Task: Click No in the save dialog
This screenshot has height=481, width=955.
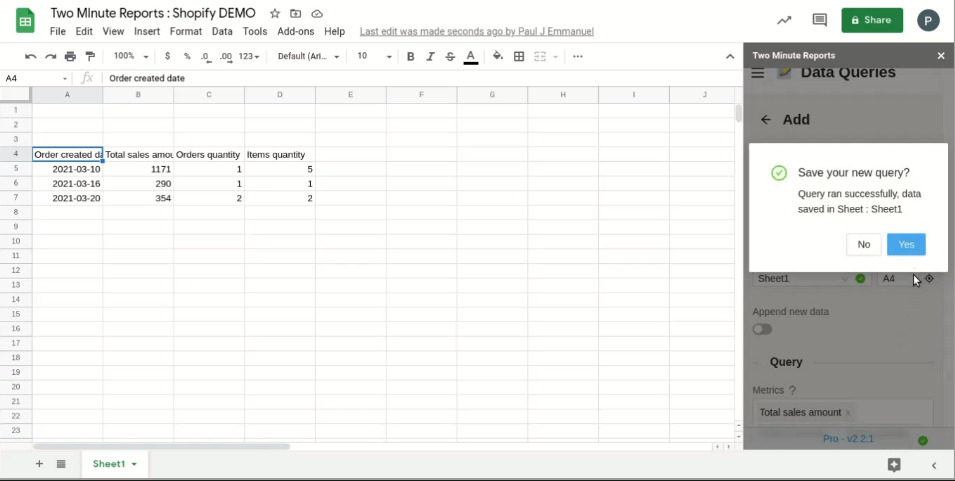Action: coord(864,244)
